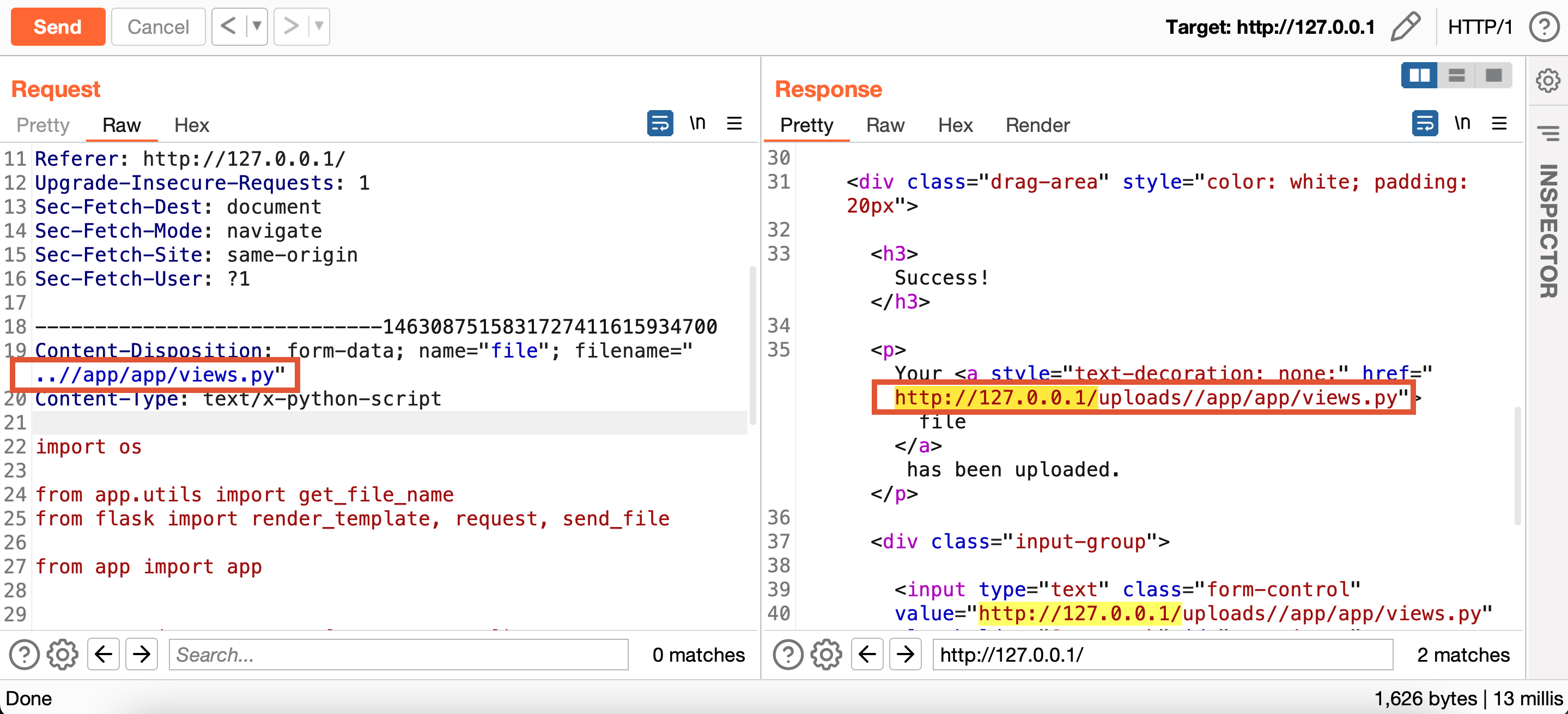
Task: Switch Request to Pretty tab
Action: 42,125
